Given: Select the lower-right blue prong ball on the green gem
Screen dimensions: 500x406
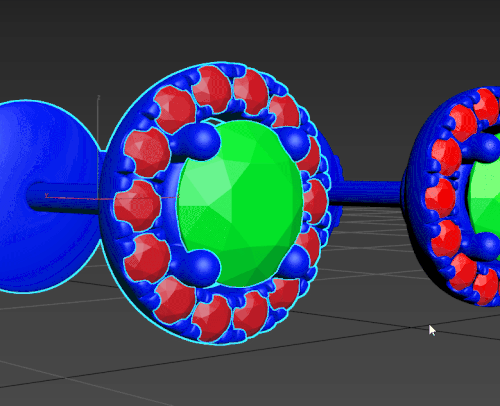Looking at the screenshot, I should coord(295,262).
